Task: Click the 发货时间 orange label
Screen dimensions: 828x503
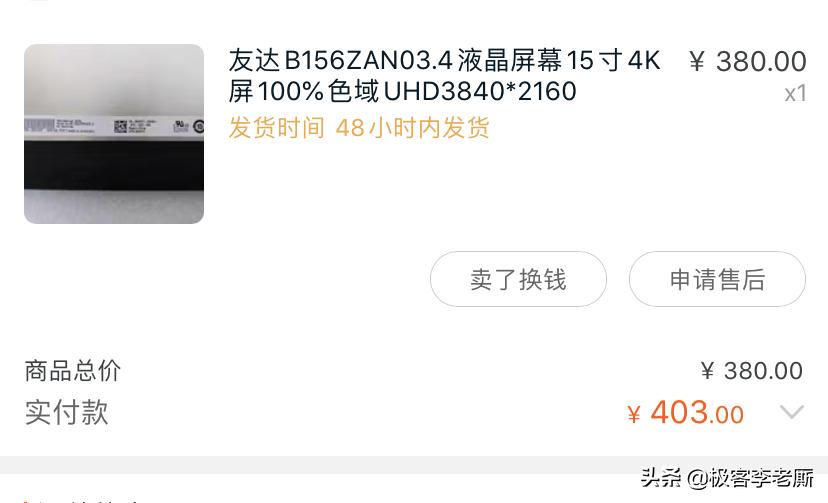Action: 277,128
